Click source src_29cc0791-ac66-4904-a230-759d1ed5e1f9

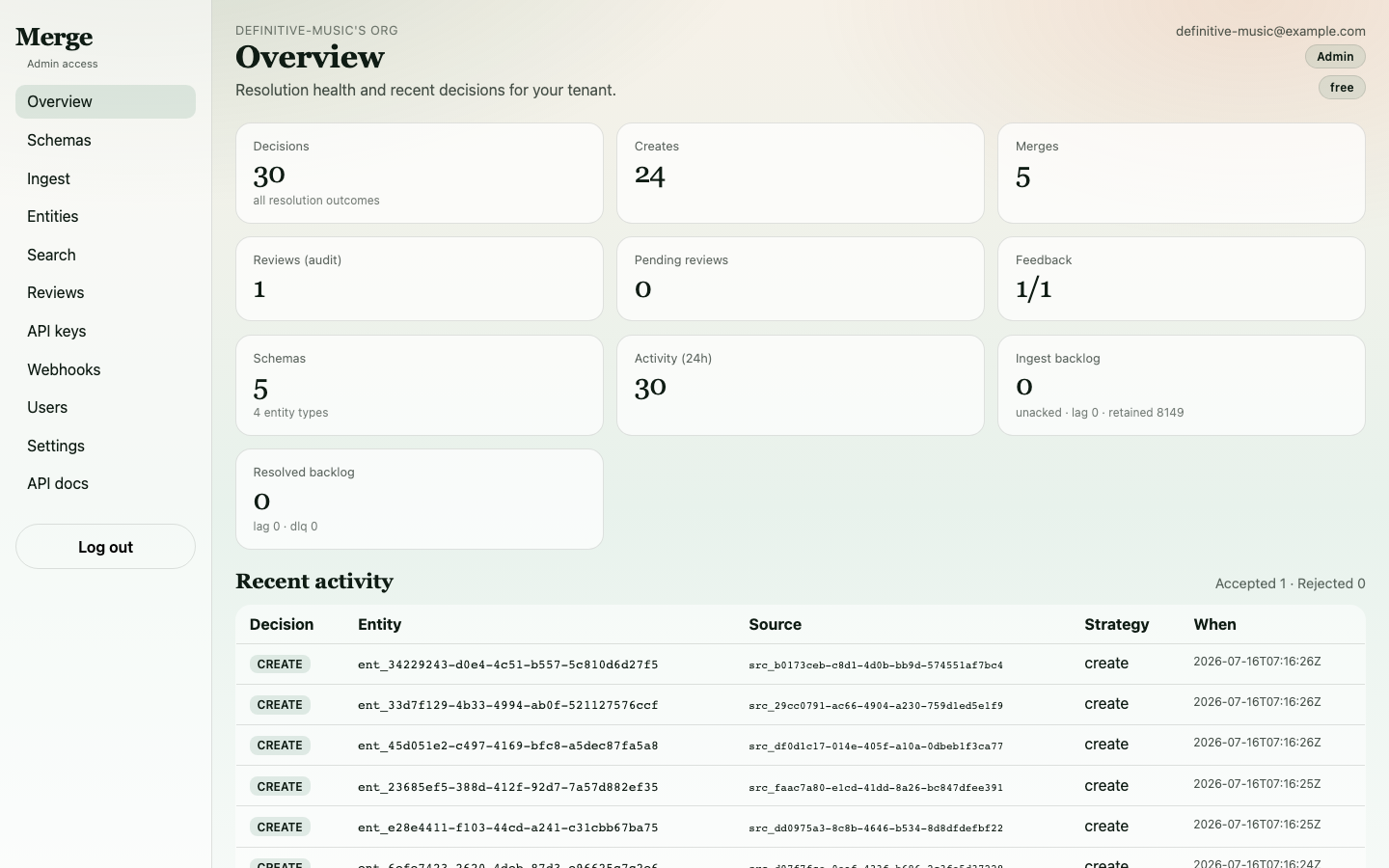[876, 706]
